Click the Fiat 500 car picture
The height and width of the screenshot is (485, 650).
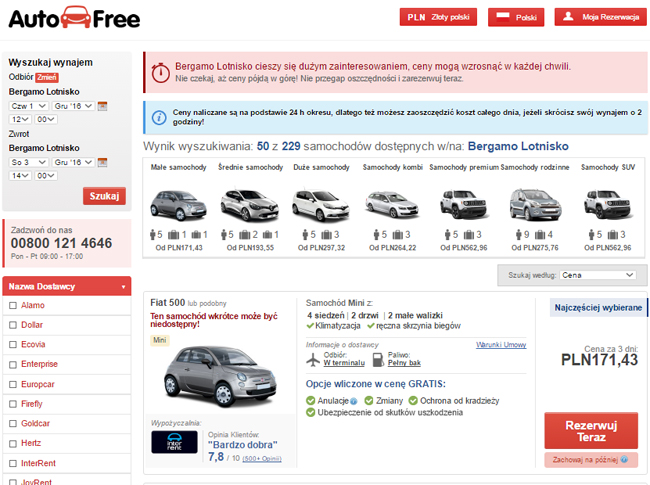(x=220, y=376)
